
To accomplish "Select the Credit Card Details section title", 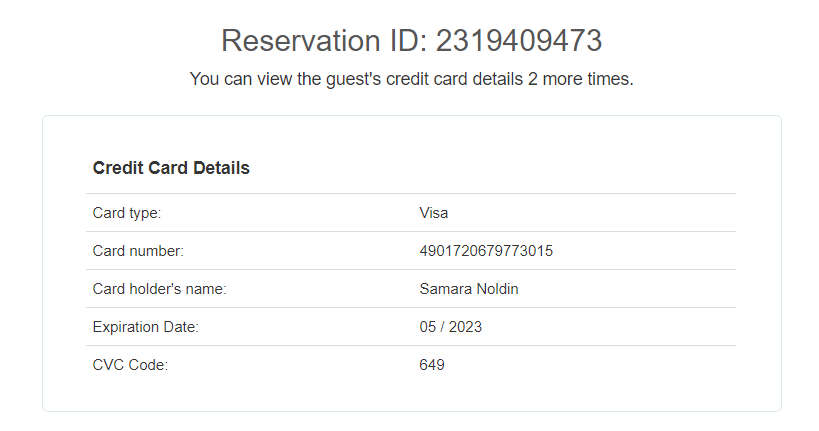I will pos(171,168).
